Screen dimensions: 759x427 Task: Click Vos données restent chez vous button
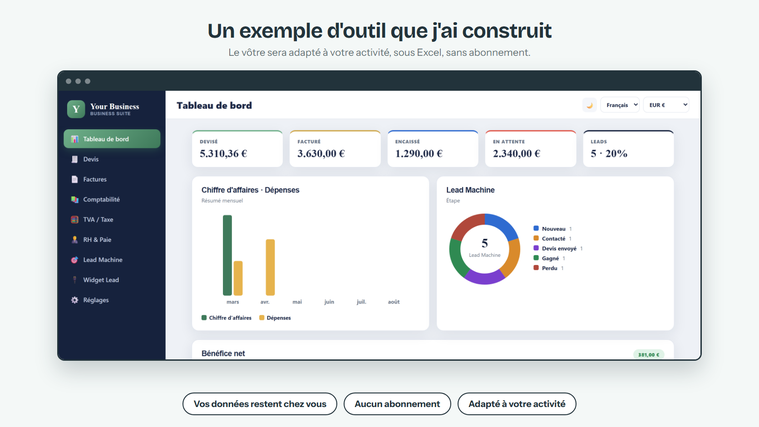pyautogui.click(x=260, y=404)
